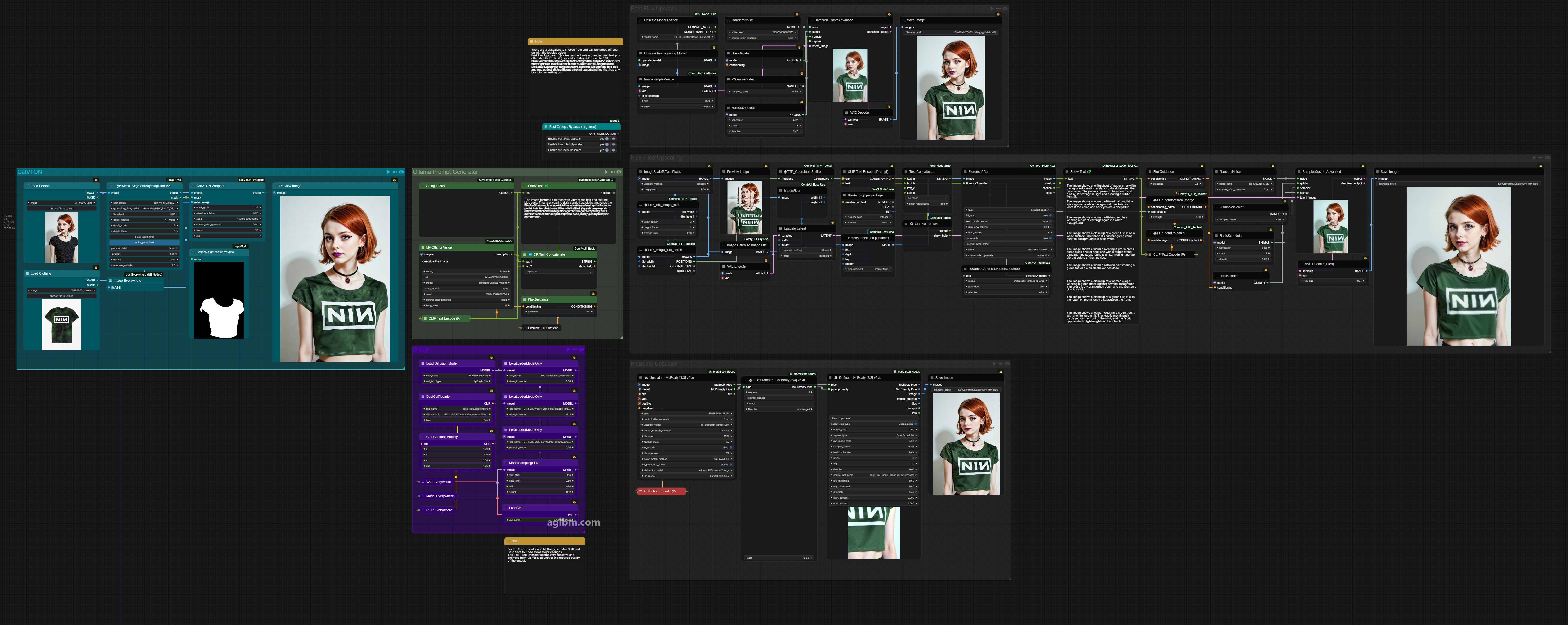
Task: Click the separator field in CR Text Concatenate
Action: (559, 271)
